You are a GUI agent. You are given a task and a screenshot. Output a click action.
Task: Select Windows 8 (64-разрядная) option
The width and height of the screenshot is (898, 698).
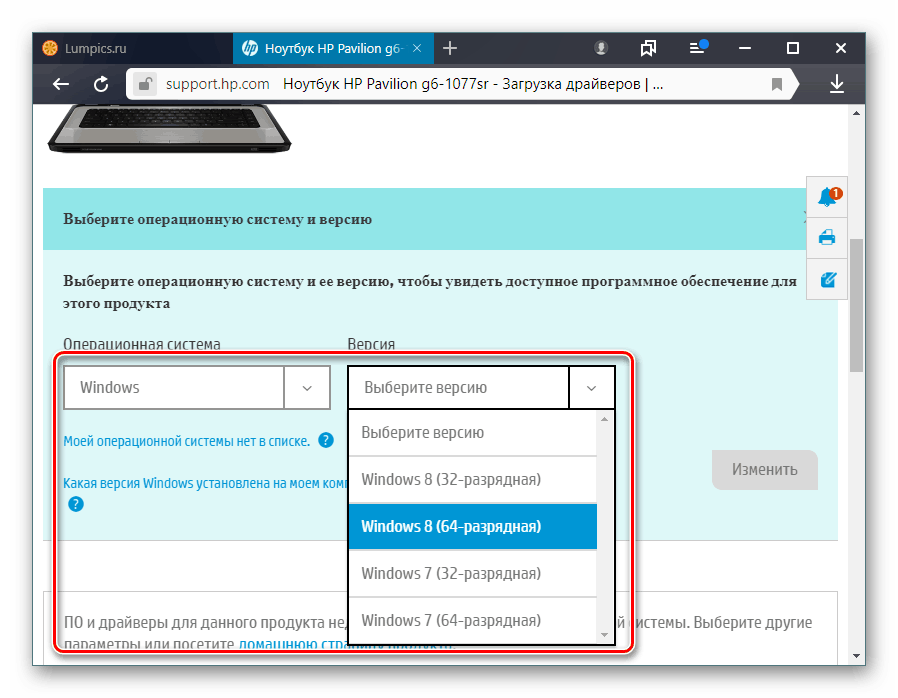(x=472, y=527)
